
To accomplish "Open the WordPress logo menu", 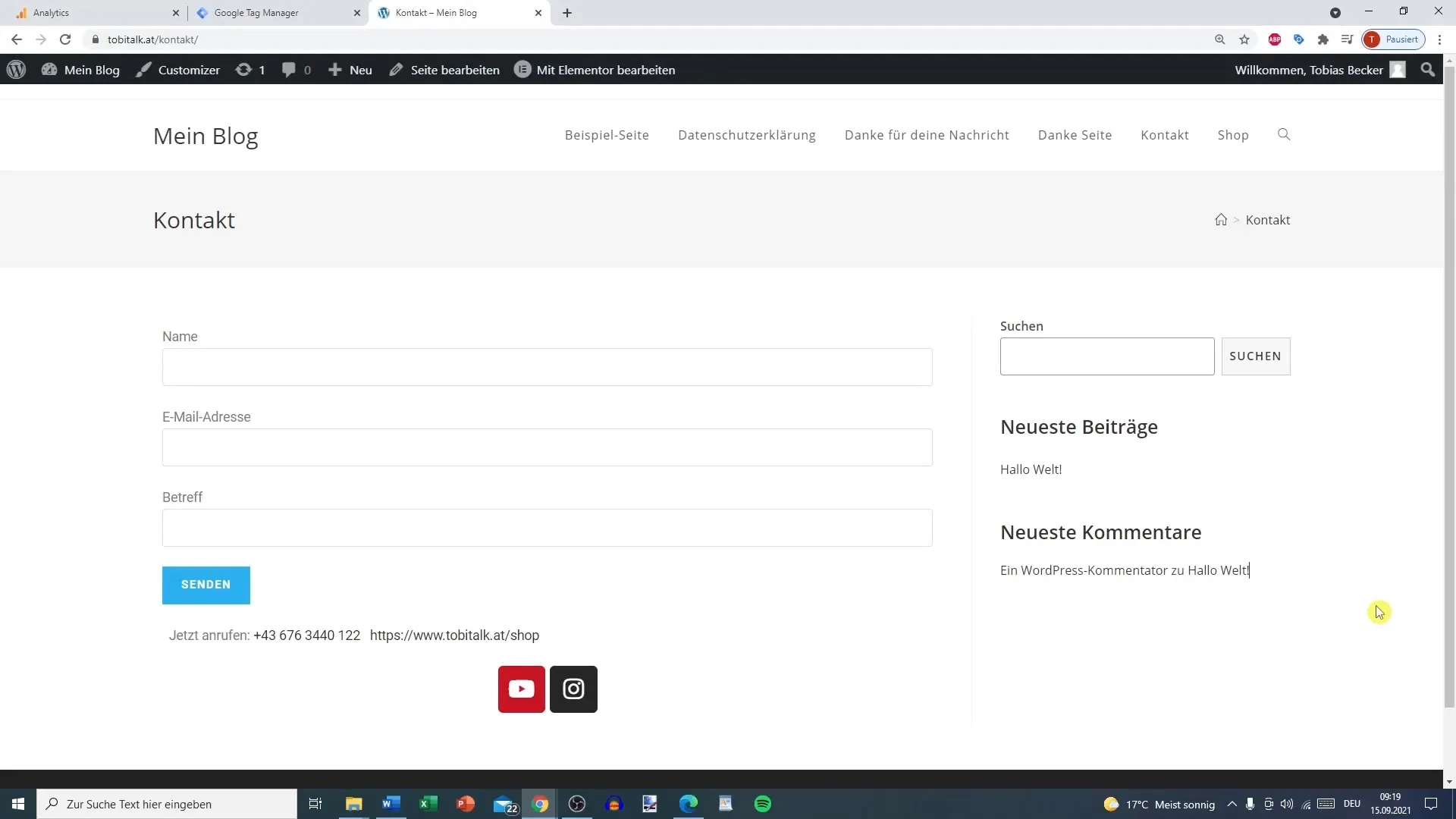I will pos(16,70).
